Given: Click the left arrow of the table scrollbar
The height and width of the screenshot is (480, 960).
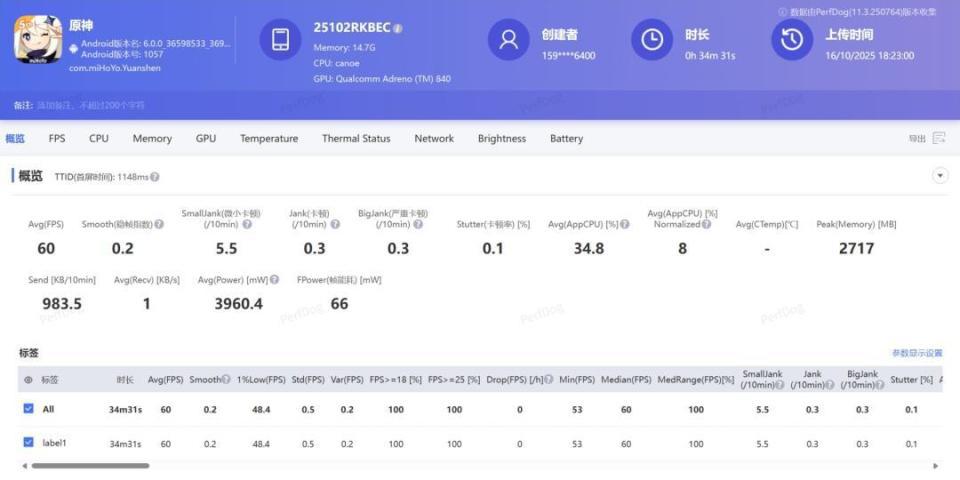Looking at the screenshot, I should click(x=24, y=466).
